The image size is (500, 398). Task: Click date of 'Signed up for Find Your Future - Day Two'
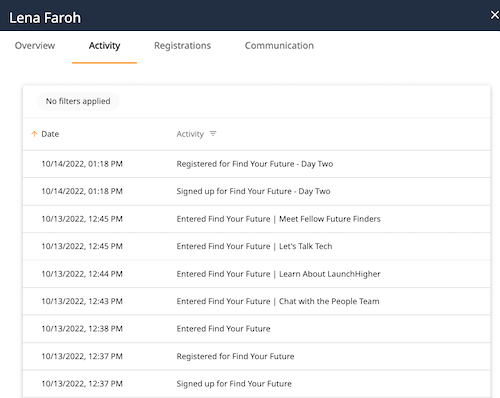(x=82, y=191)
